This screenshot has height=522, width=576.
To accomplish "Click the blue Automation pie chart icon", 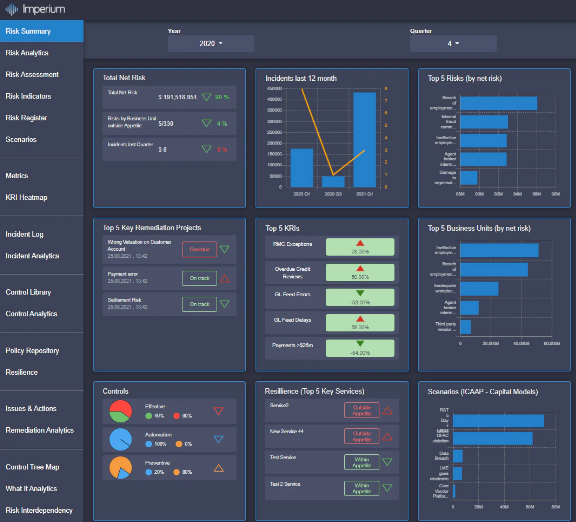I will (x=120, y=439).
